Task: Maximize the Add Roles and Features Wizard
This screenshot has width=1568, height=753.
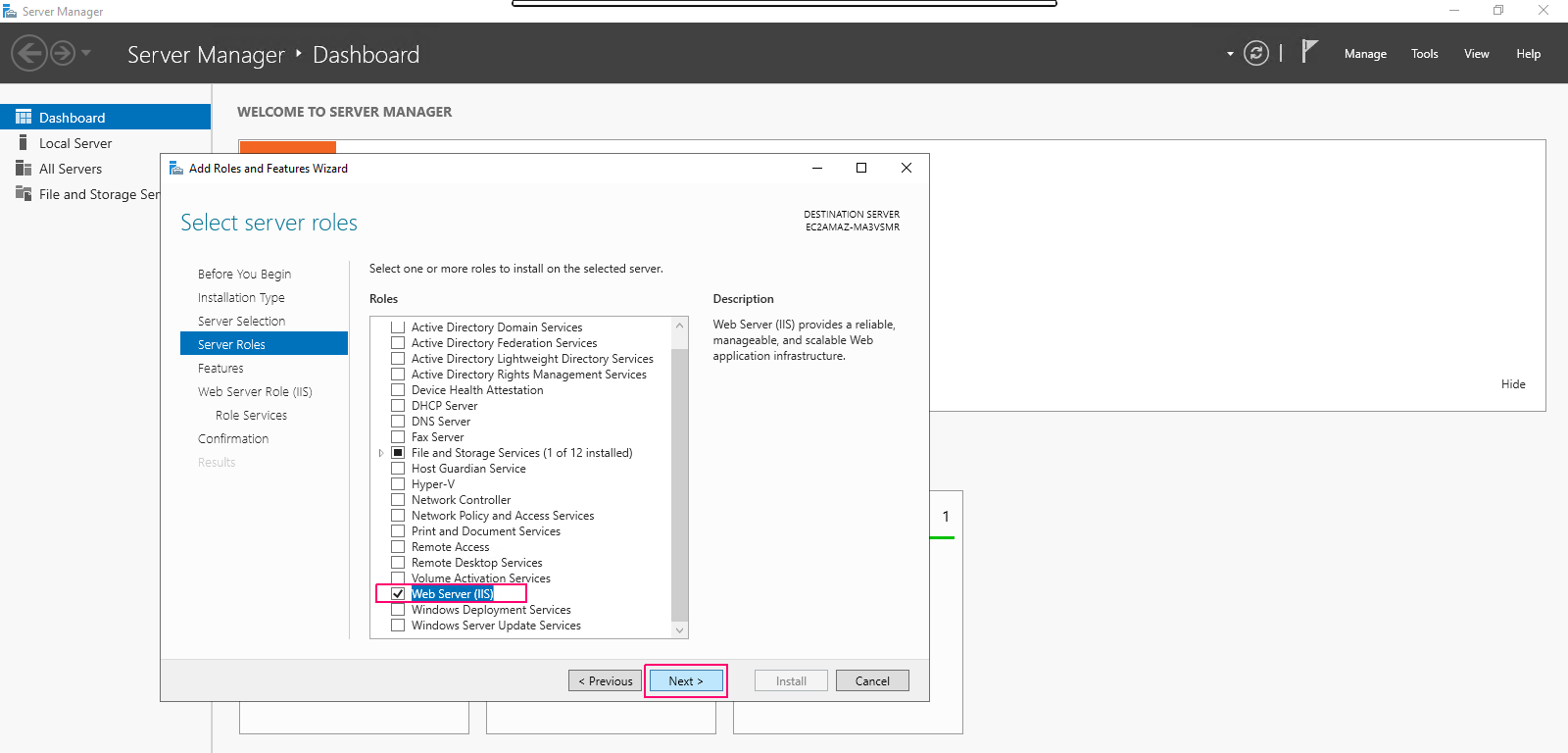Action: 861,168
